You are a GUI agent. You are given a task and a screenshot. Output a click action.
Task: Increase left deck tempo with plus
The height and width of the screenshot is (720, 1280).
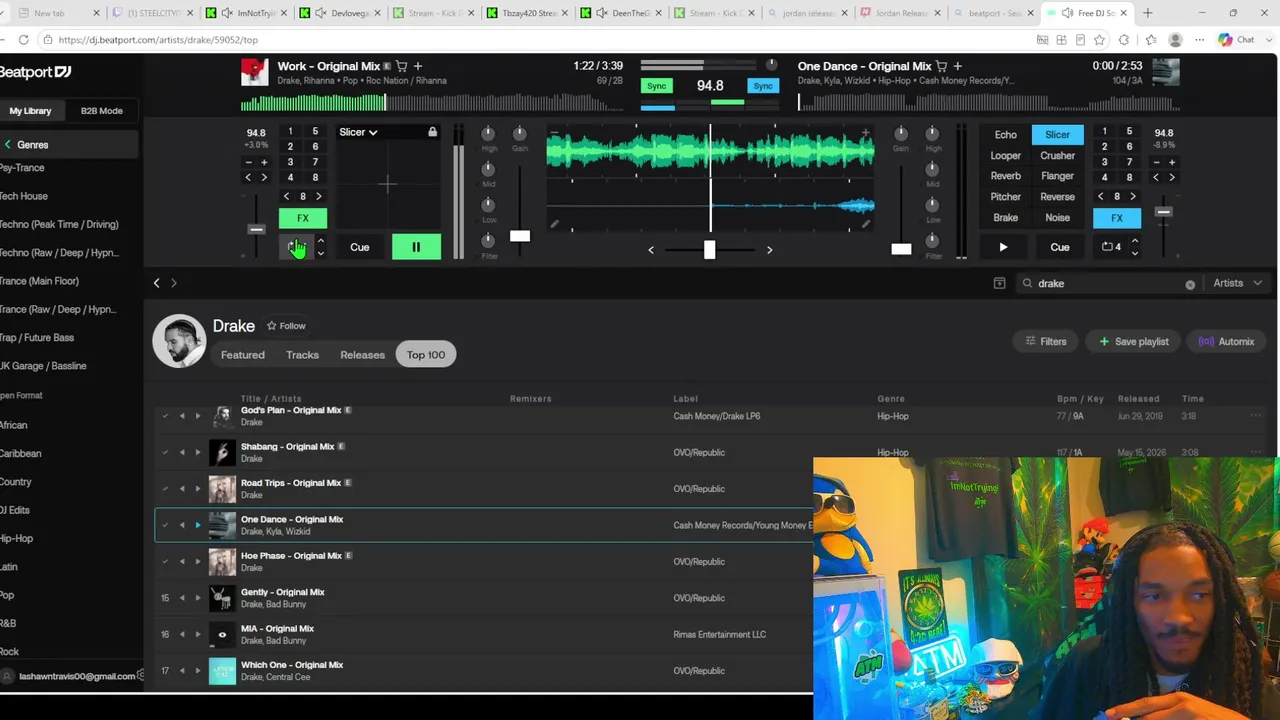coord(264,162)
